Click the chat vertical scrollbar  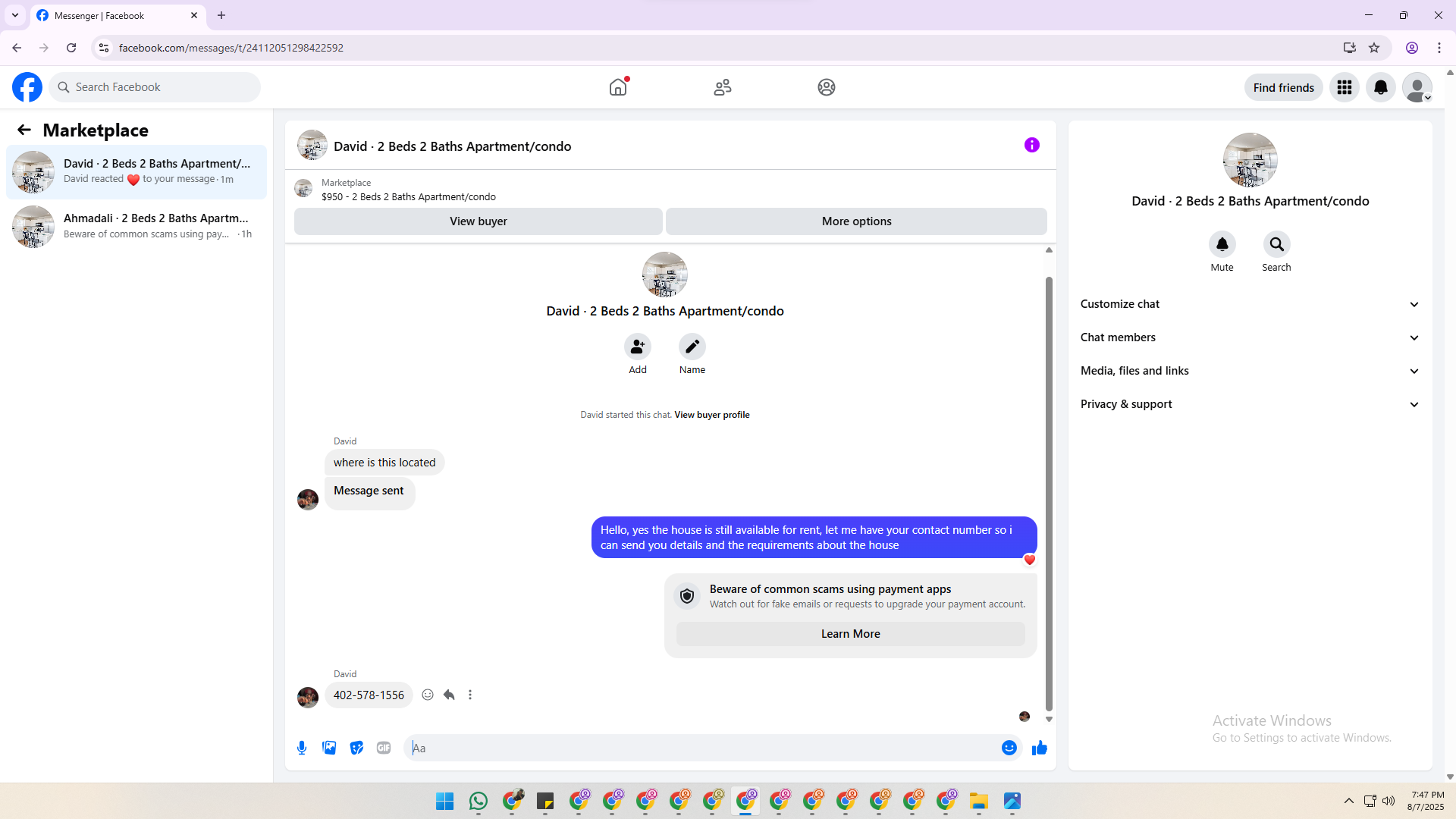coord(1050,493)
